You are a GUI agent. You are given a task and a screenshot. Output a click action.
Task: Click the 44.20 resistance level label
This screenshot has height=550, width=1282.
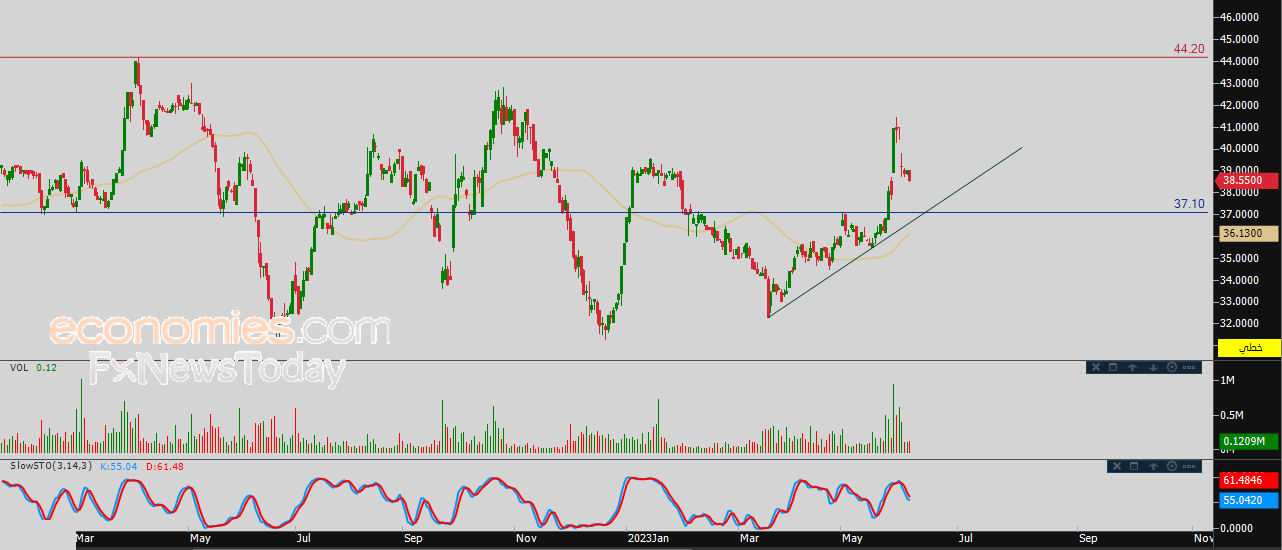point(1189,48)
